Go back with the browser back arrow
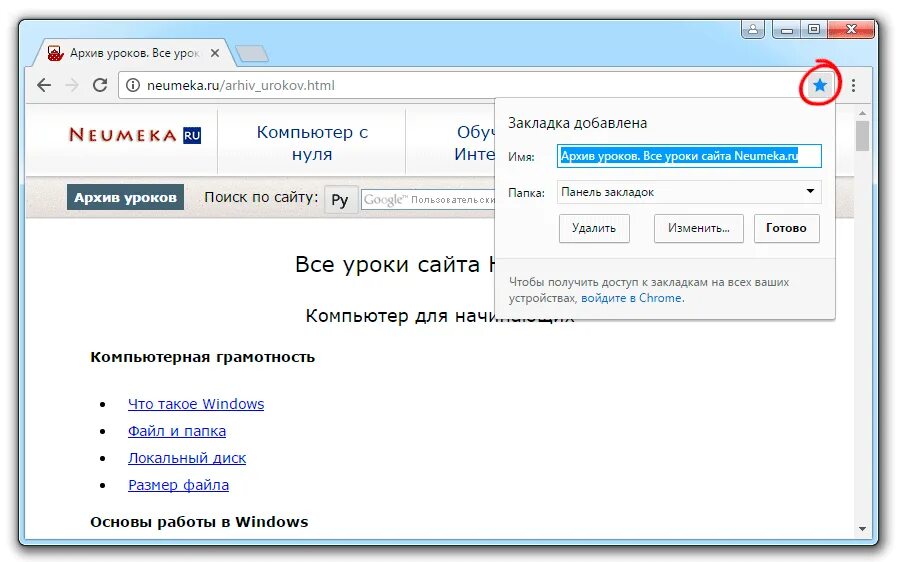 (44, 85)
